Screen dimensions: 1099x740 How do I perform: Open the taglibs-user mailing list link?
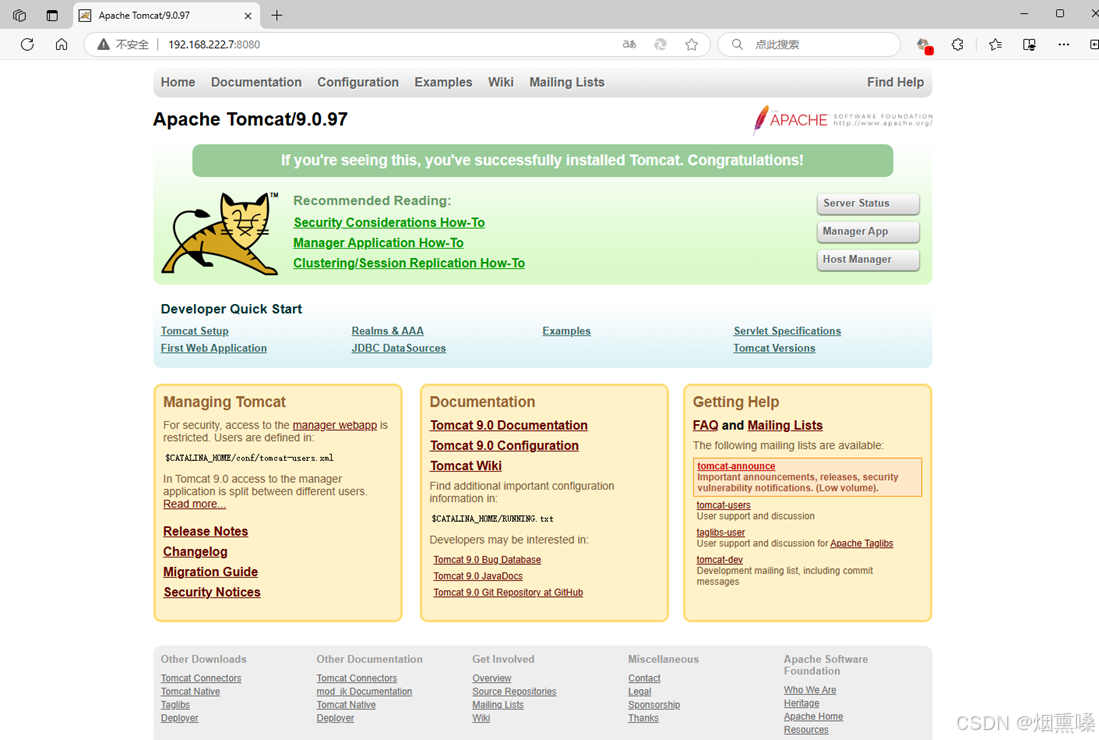point(721,533)
